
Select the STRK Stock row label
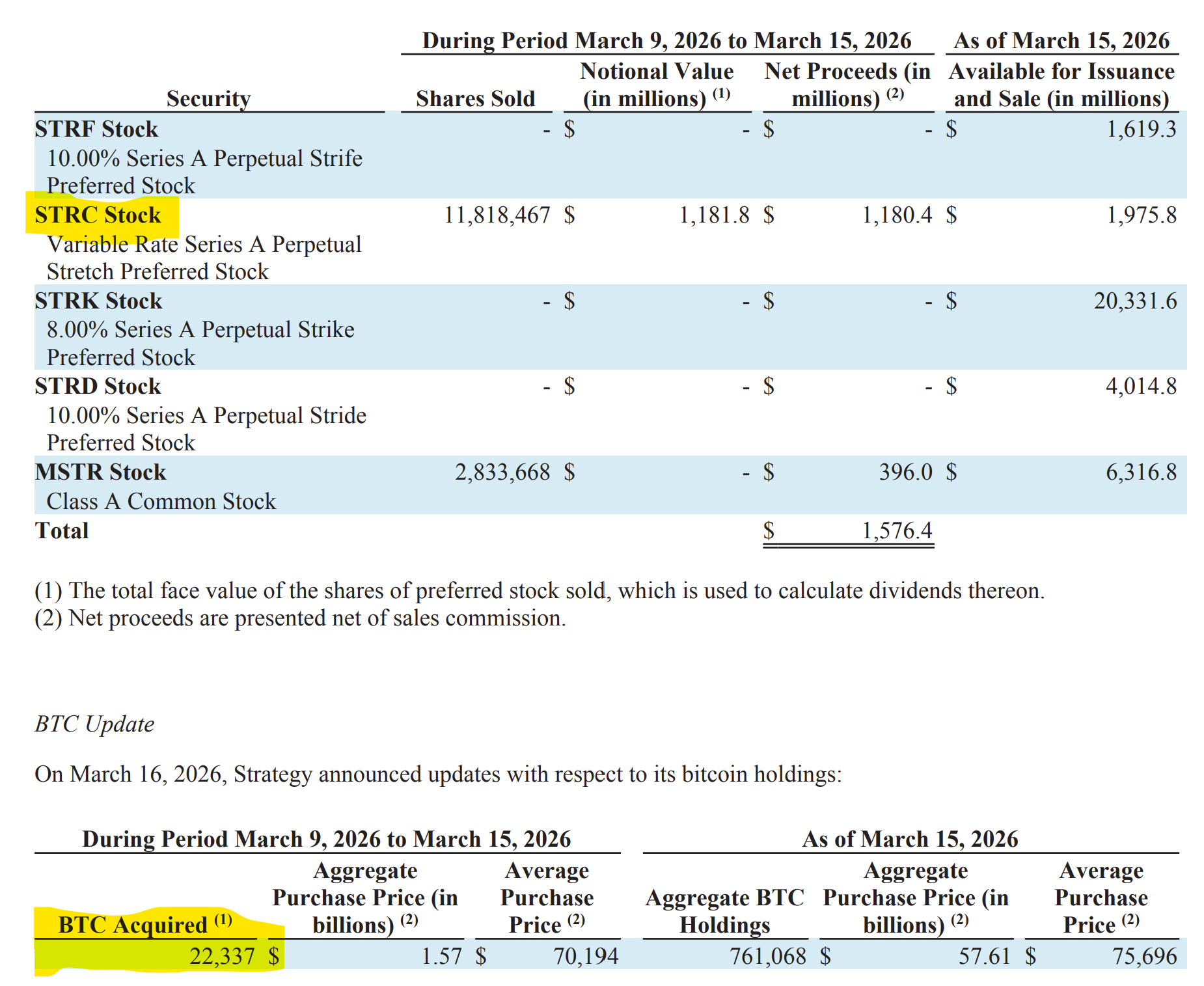98,301
